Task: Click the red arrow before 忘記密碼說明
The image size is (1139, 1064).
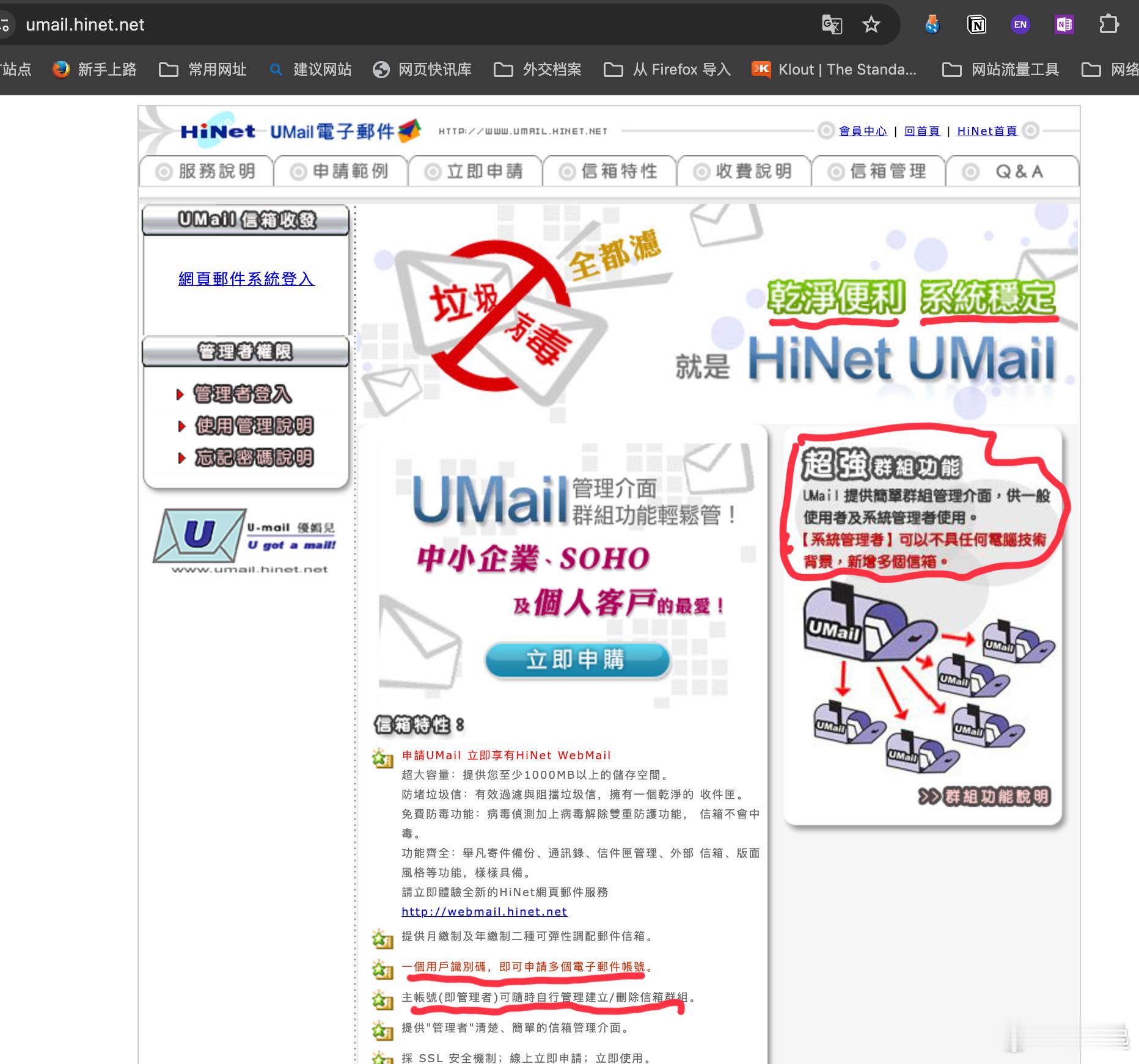Action: (181, 458)
